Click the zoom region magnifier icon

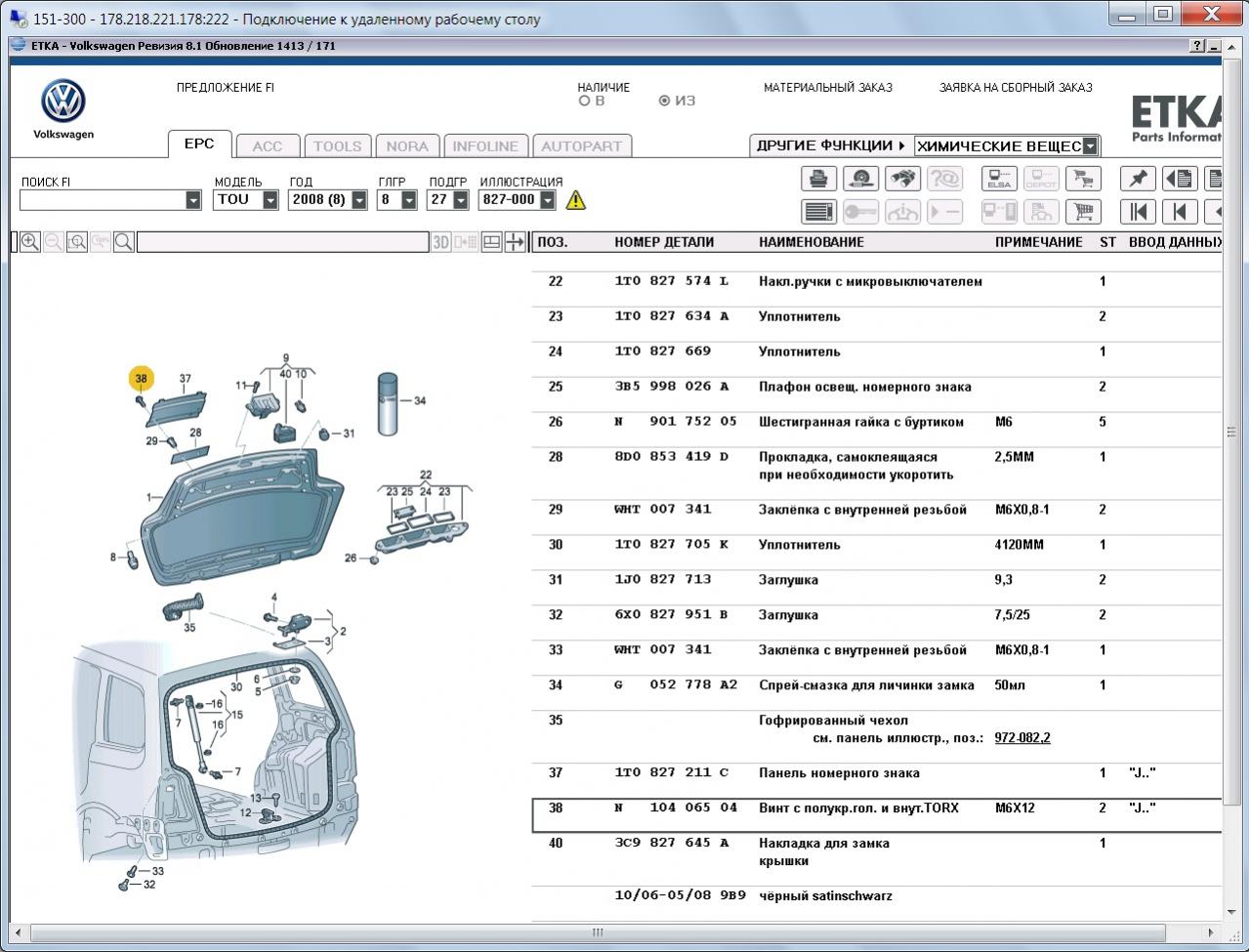pyautogui.click(x=77, y=242)
